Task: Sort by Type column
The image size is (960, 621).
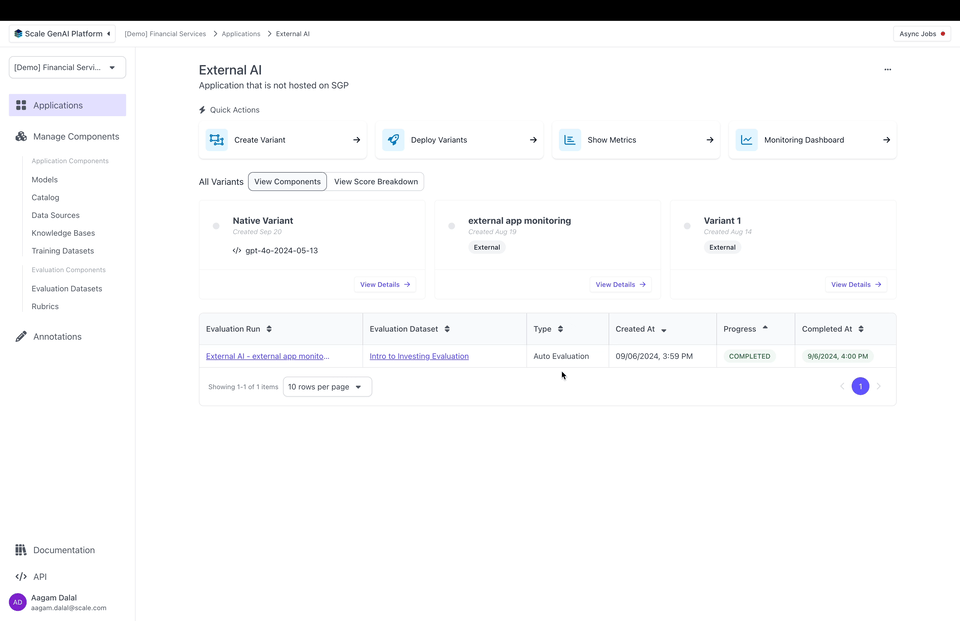Action: pos(560,329)
